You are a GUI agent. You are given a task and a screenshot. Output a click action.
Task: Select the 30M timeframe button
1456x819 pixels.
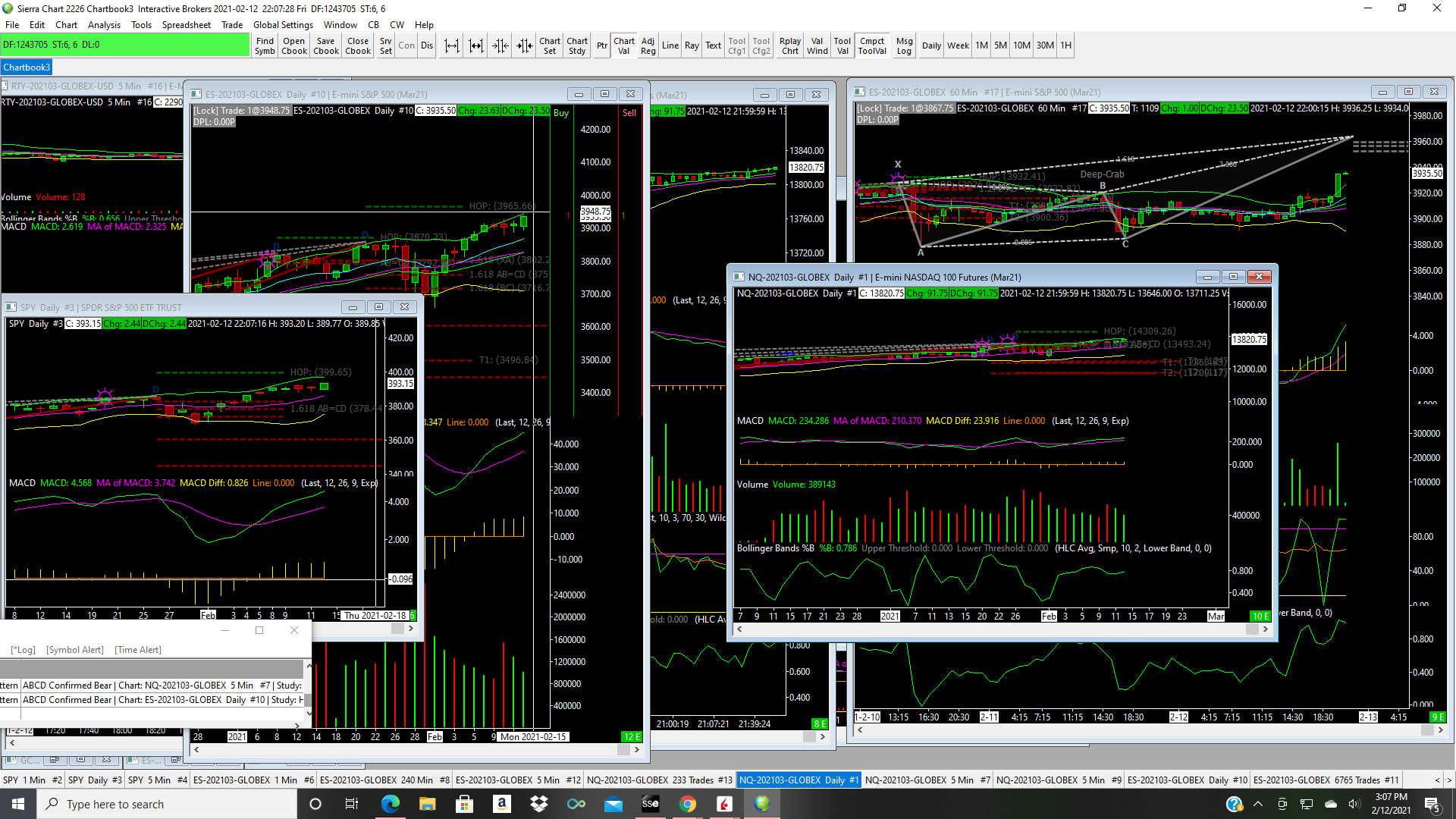pos(1044,45)
